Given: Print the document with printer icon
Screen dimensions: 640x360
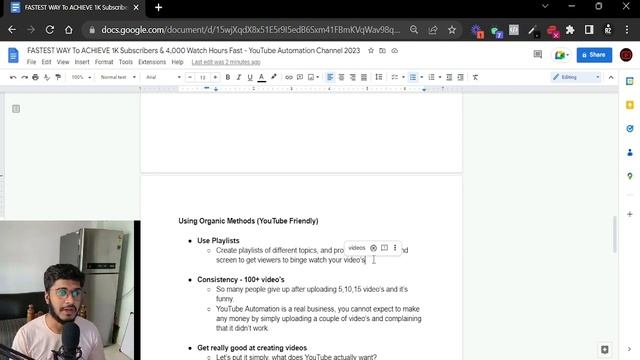Looking at the screenshot, I should coord(36,77).
